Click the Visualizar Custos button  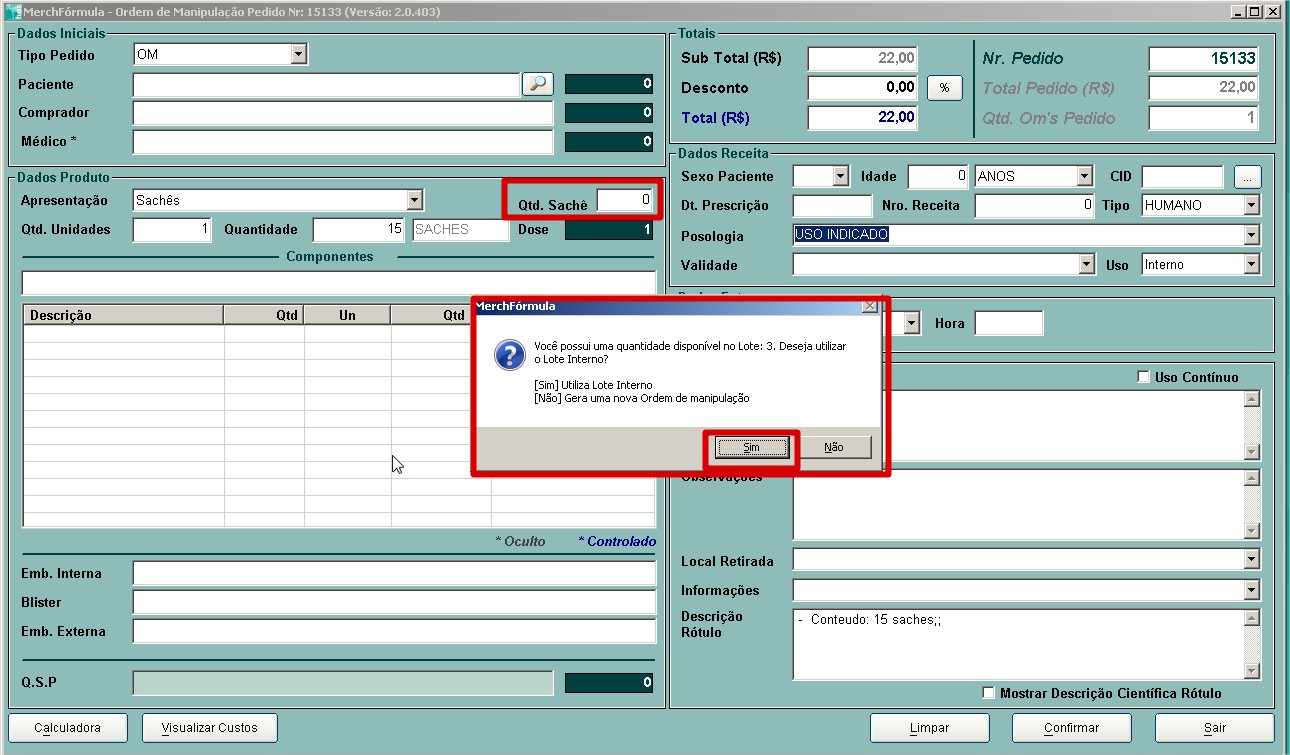(x=210, y=728)
